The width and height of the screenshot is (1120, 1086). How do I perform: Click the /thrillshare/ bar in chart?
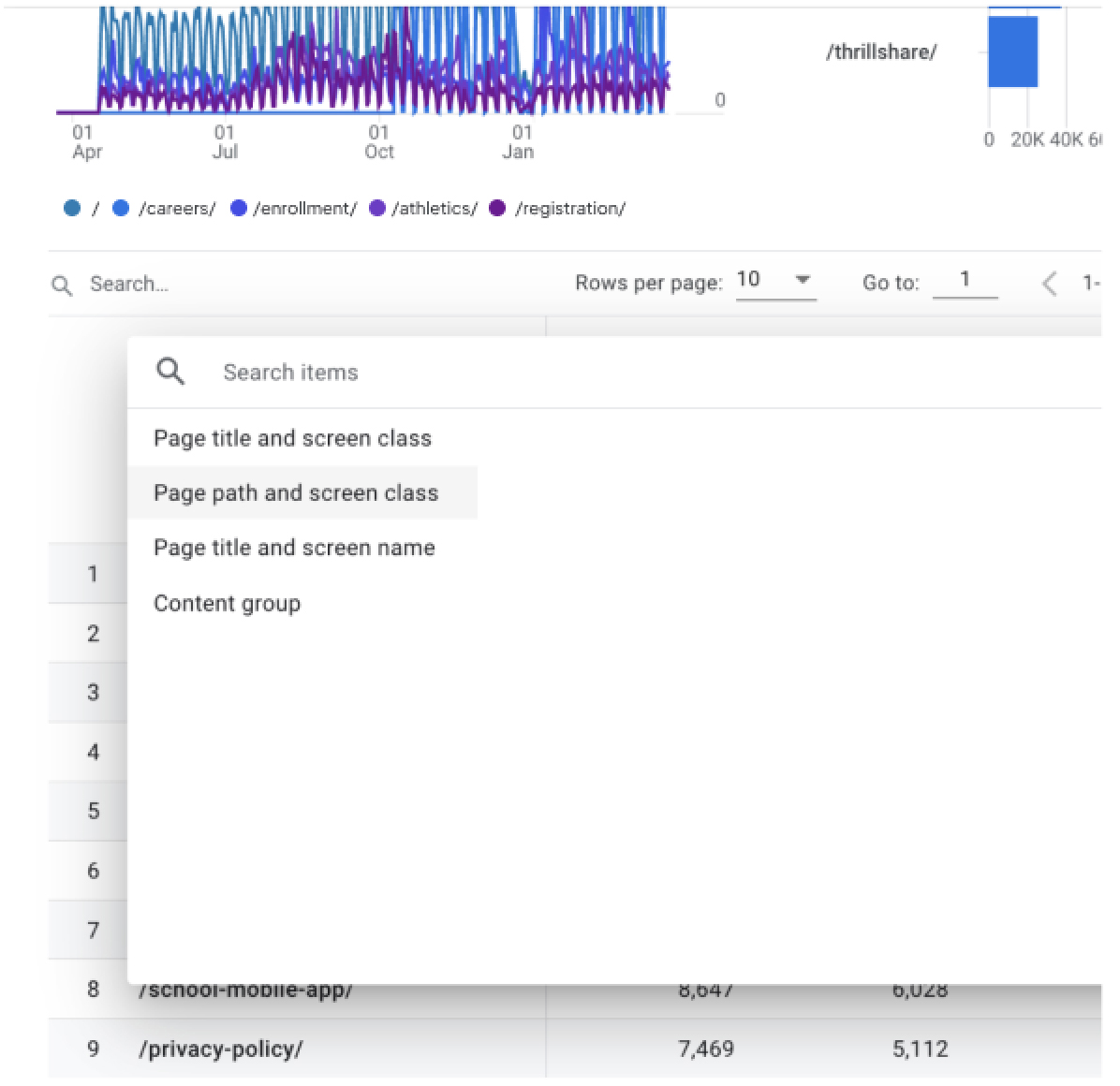click(1013, 51)
